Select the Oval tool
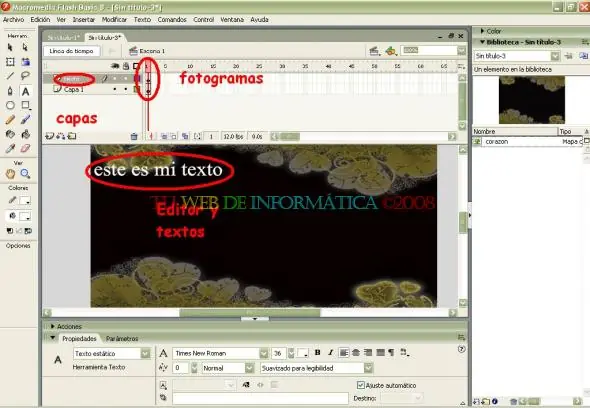Screen dimensions: 590x408 tap(10, 105)
